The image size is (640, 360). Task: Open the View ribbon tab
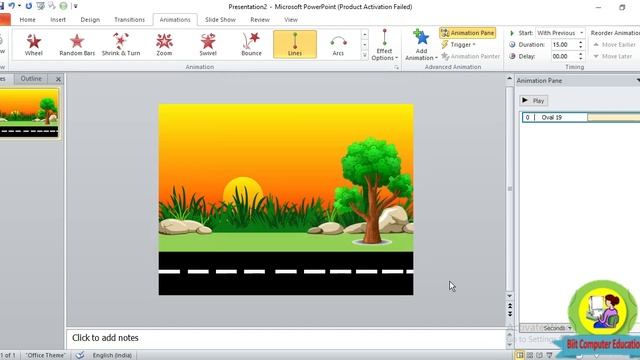pos(291,20)
